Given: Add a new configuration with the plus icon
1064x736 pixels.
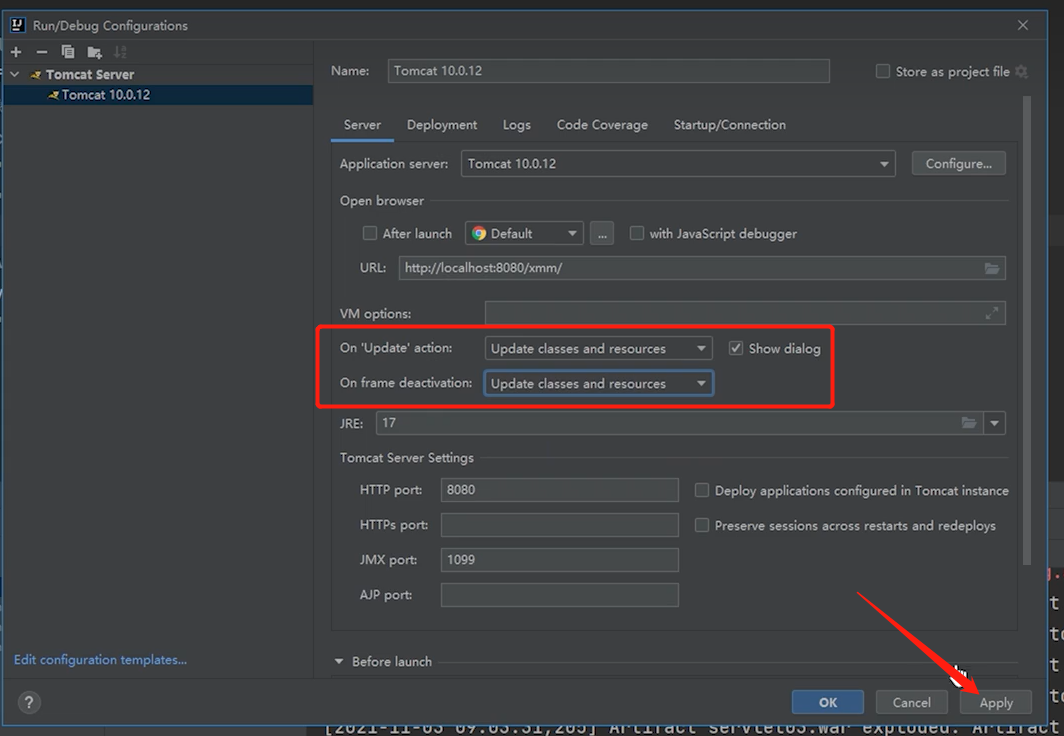Looking at the screenshot, I should click(x=16, y=52).
